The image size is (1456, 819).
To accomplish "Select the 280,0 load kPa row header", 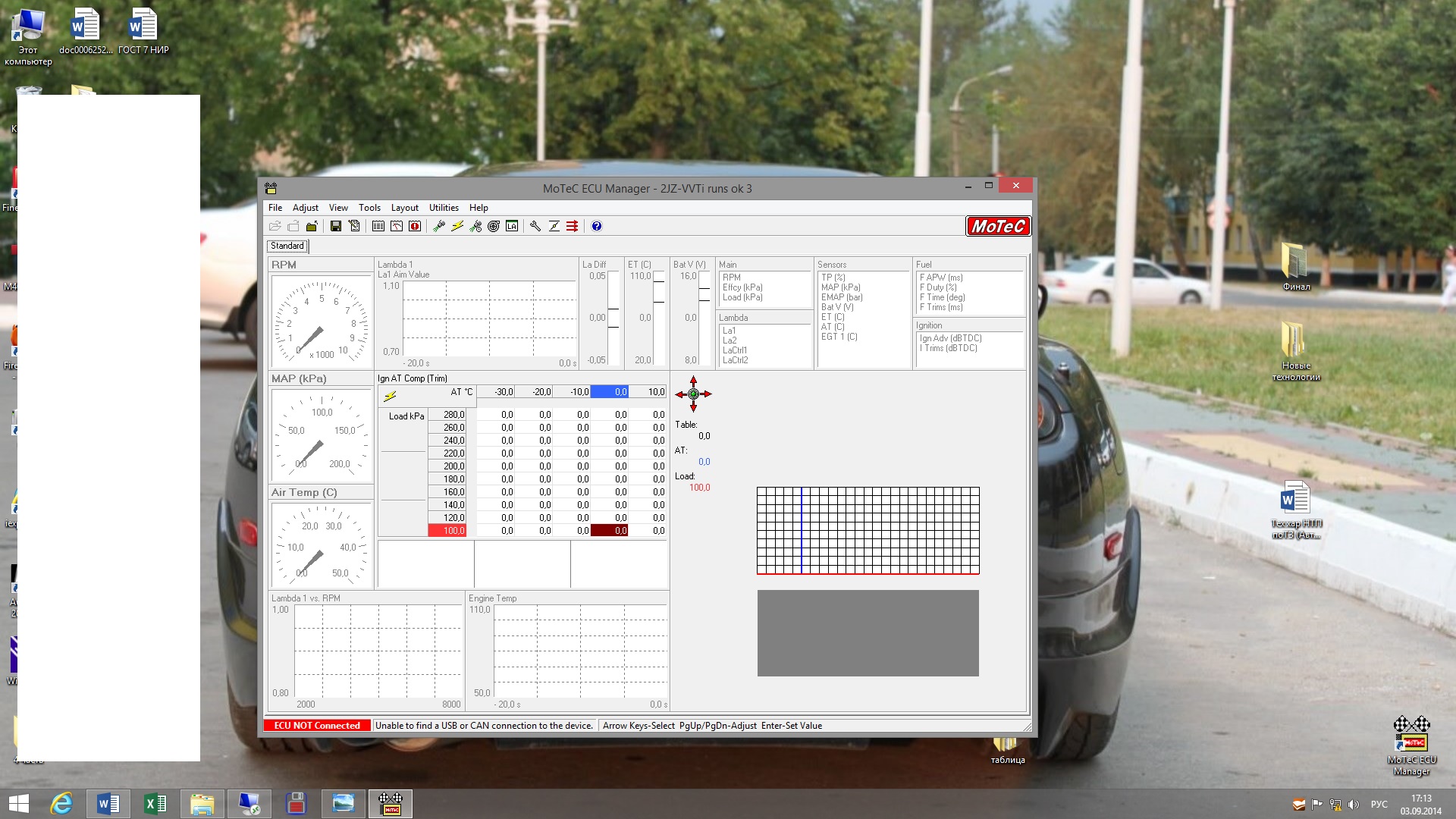I will (447, 415).
